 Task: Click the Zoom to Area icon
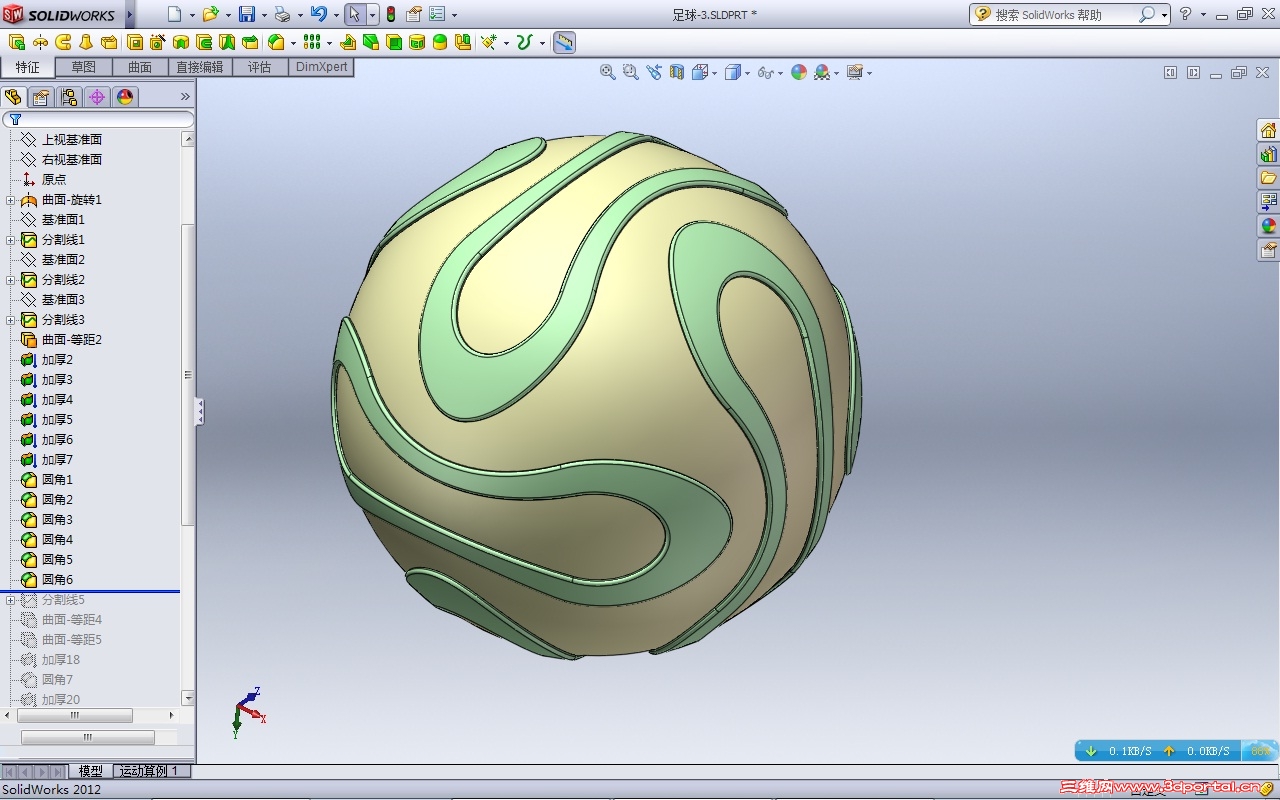coord(630,72)
